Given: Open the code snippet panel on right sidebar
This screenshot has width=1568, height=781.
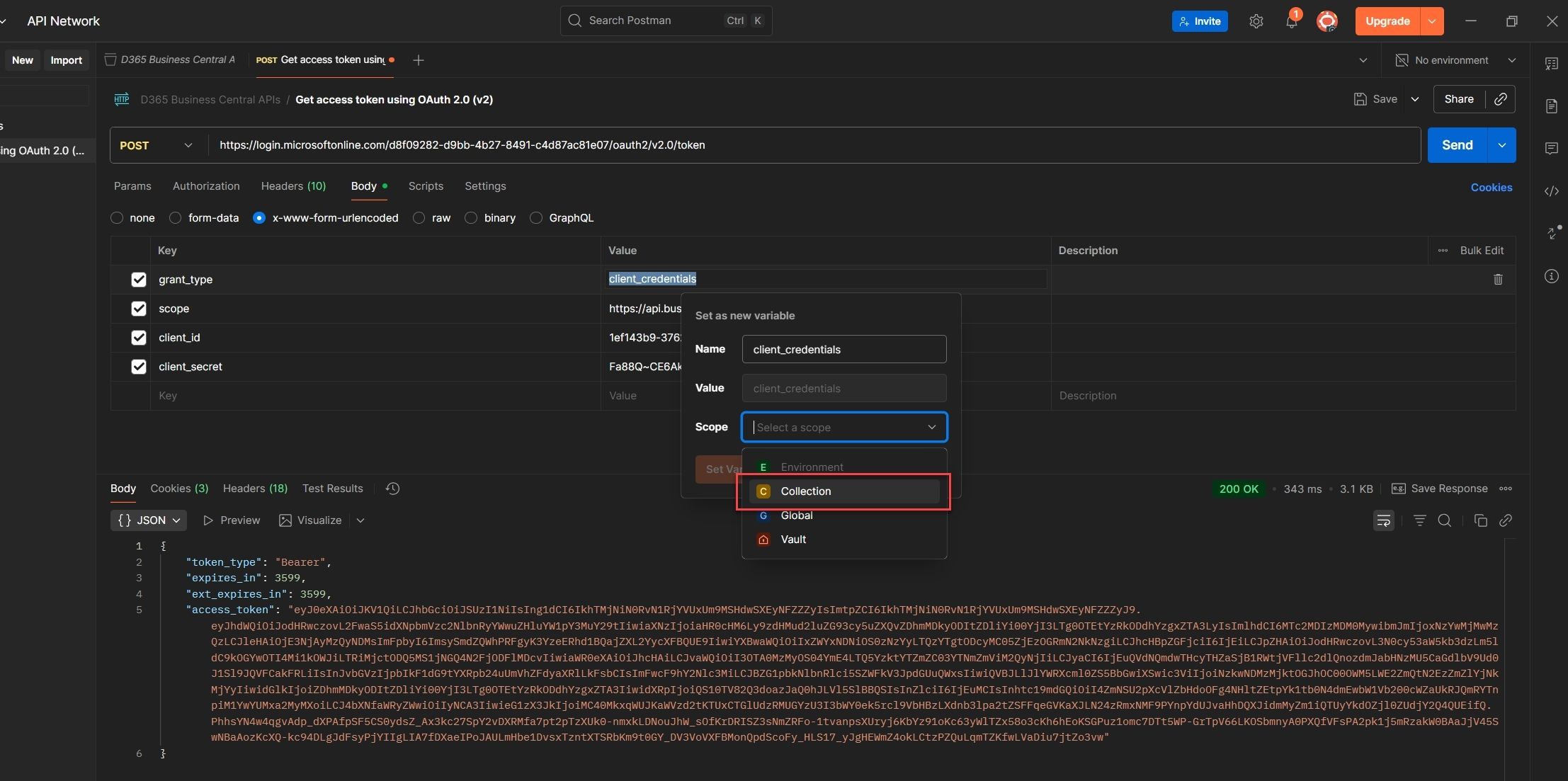Looking at the screenshot, I should click(1551, 191).
